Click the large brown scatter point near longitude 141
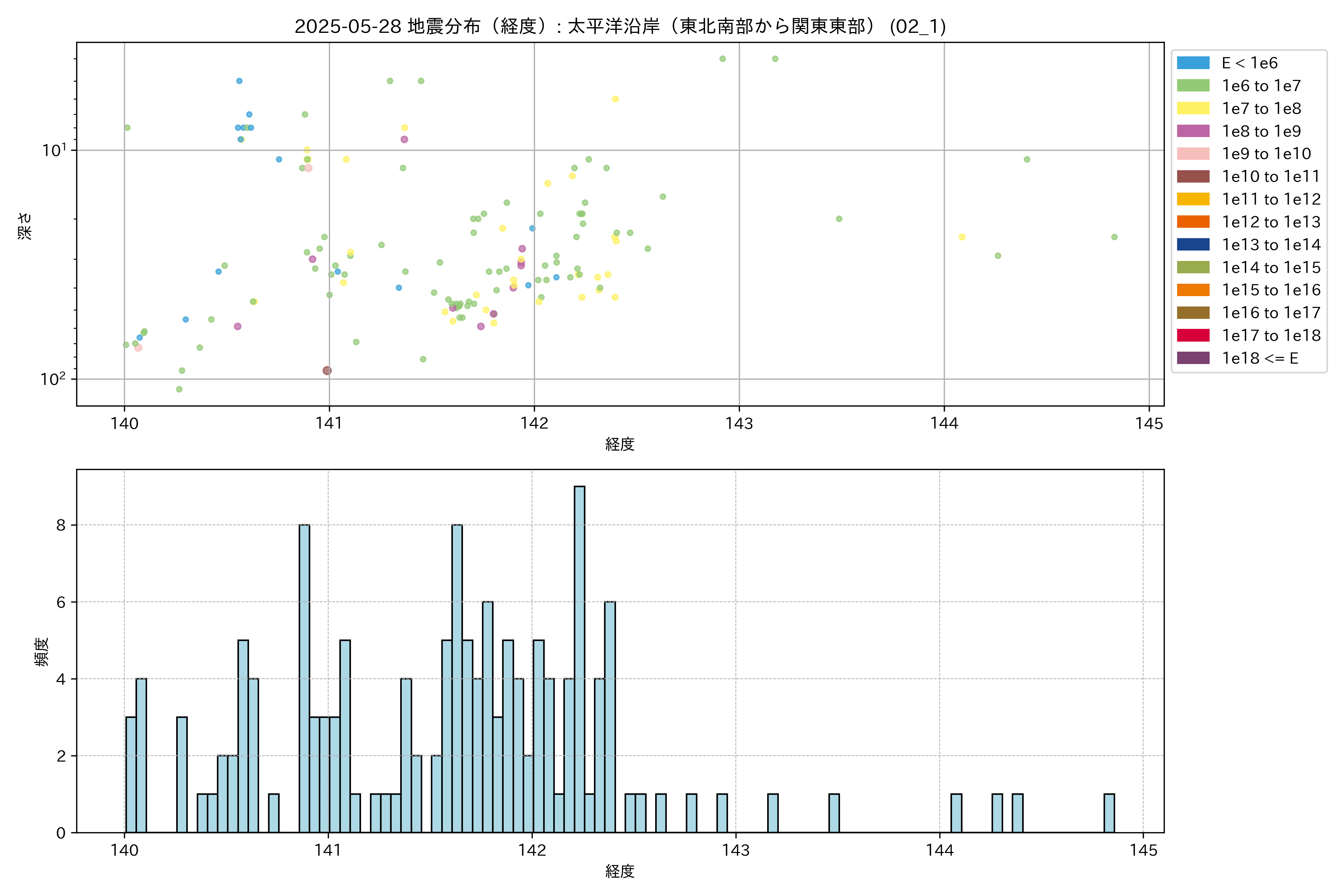 click(327, 370)
